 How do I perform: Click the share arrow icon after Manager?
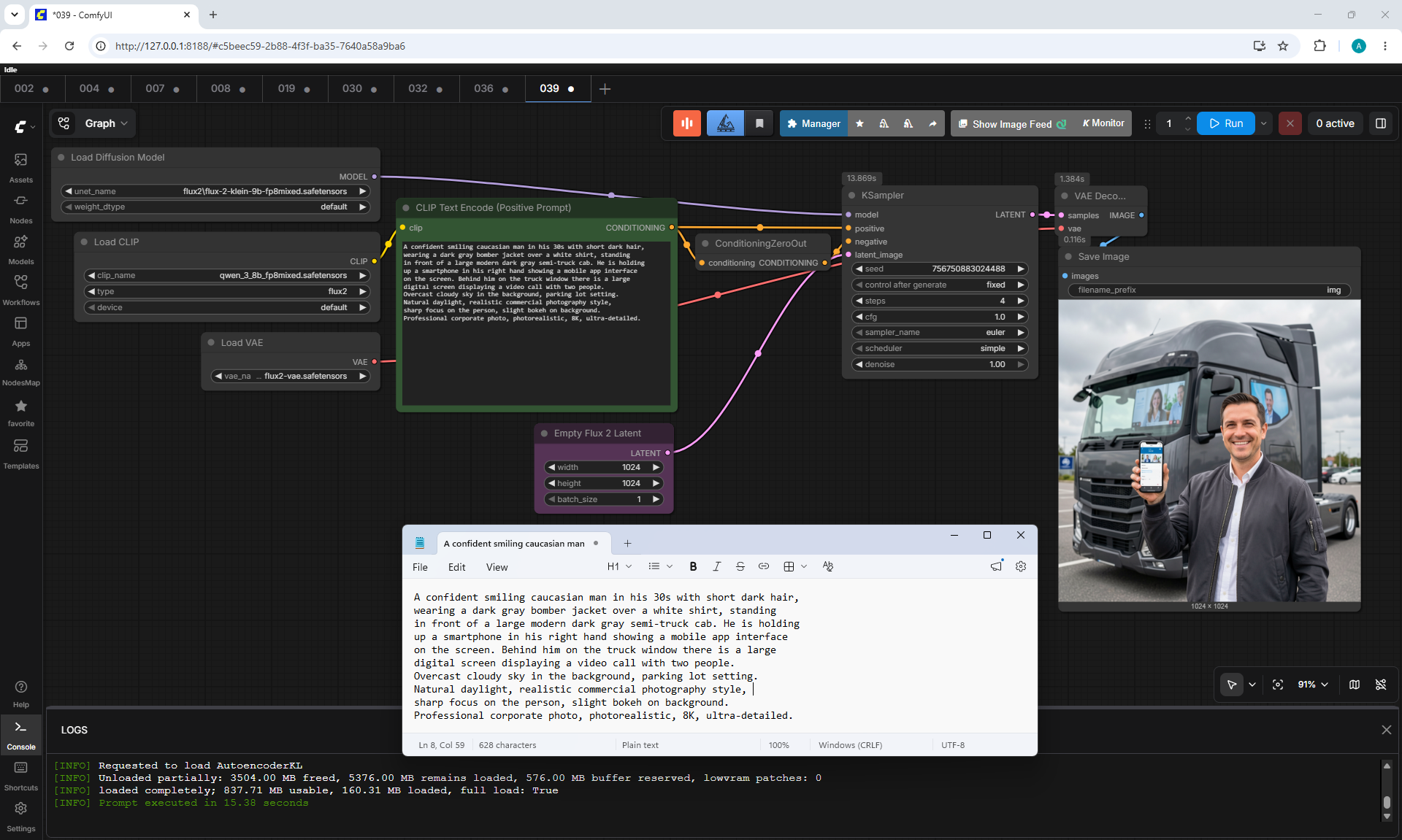[x=932, y=123]
